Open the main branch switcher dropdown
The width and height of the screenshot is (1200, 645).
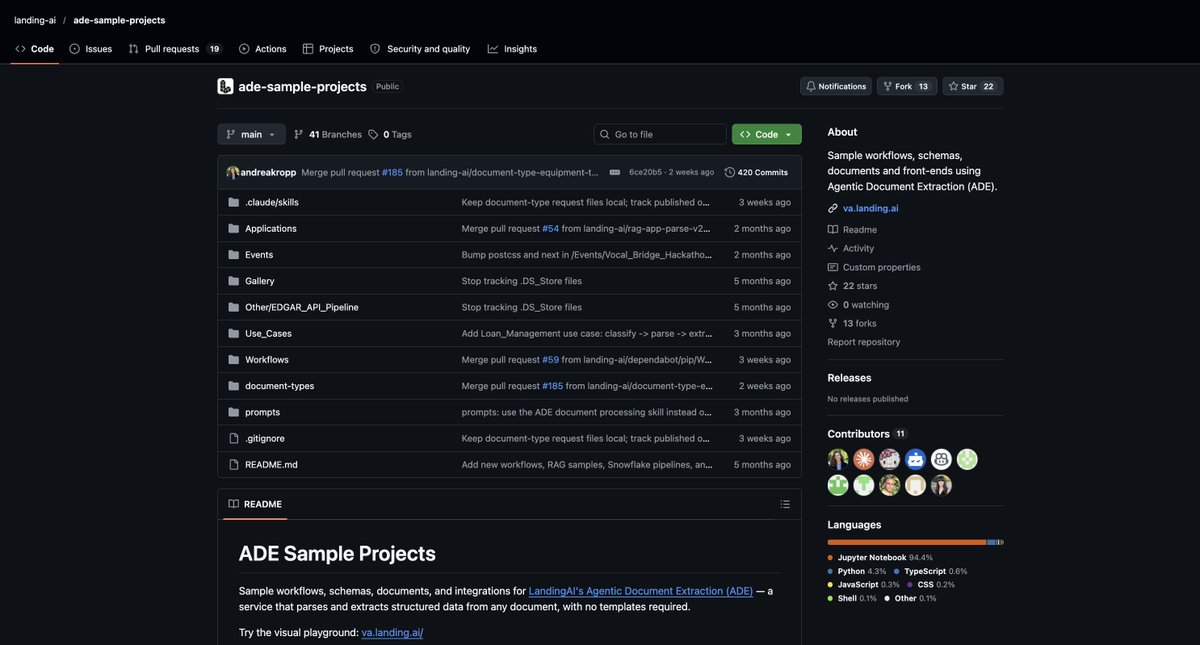coord(251,134)
